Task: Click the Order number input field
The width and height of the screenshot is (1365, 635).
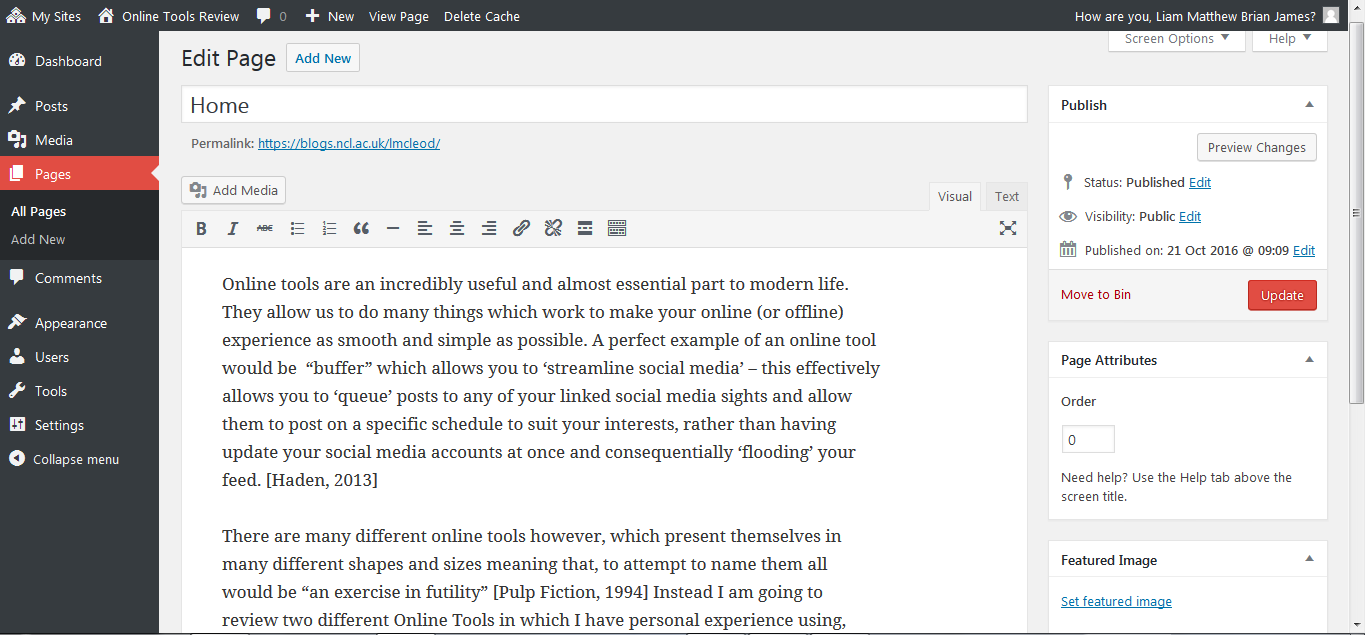Action: point(1087,440)
